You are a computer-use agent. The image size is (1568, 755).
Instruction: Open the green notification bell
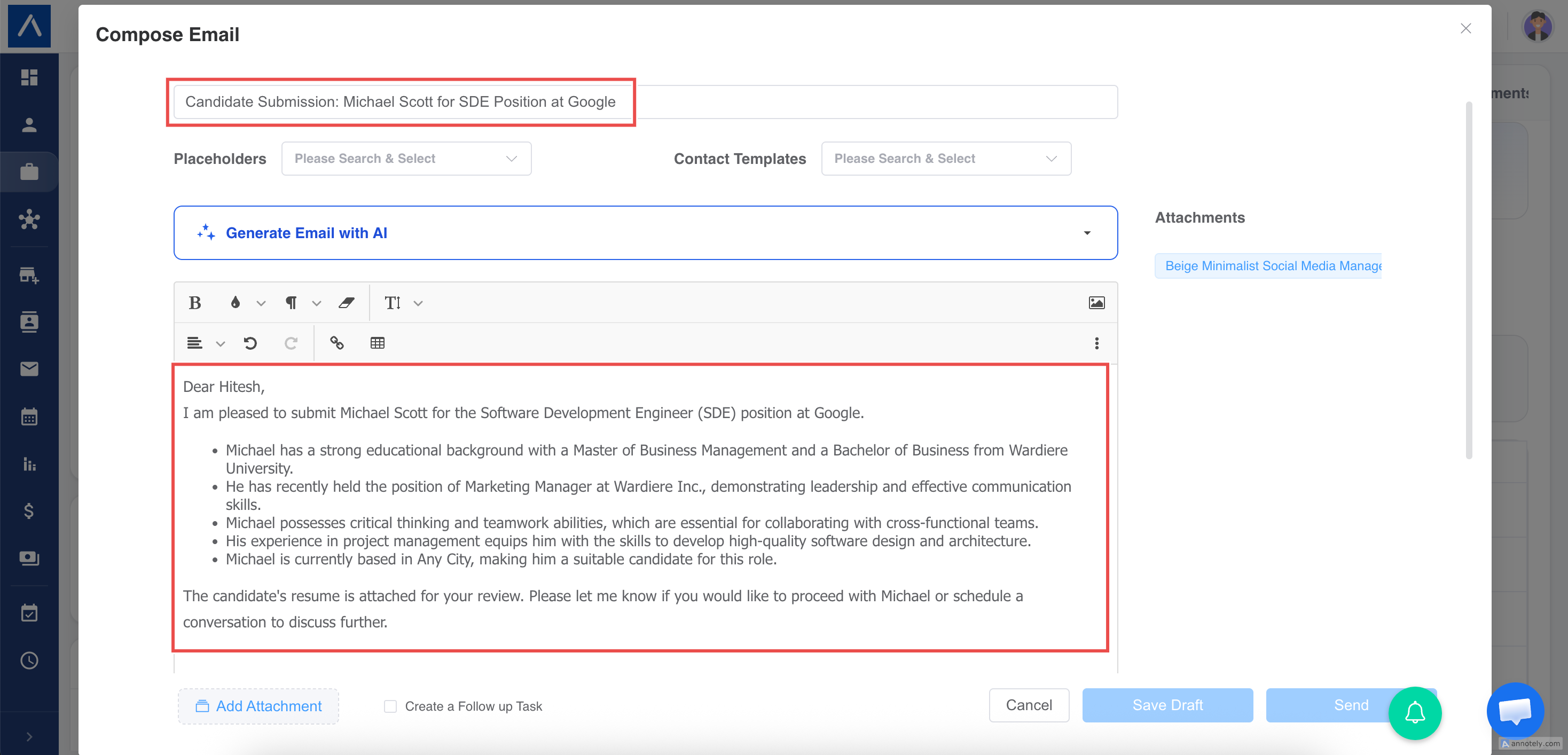click(1415, 713)
